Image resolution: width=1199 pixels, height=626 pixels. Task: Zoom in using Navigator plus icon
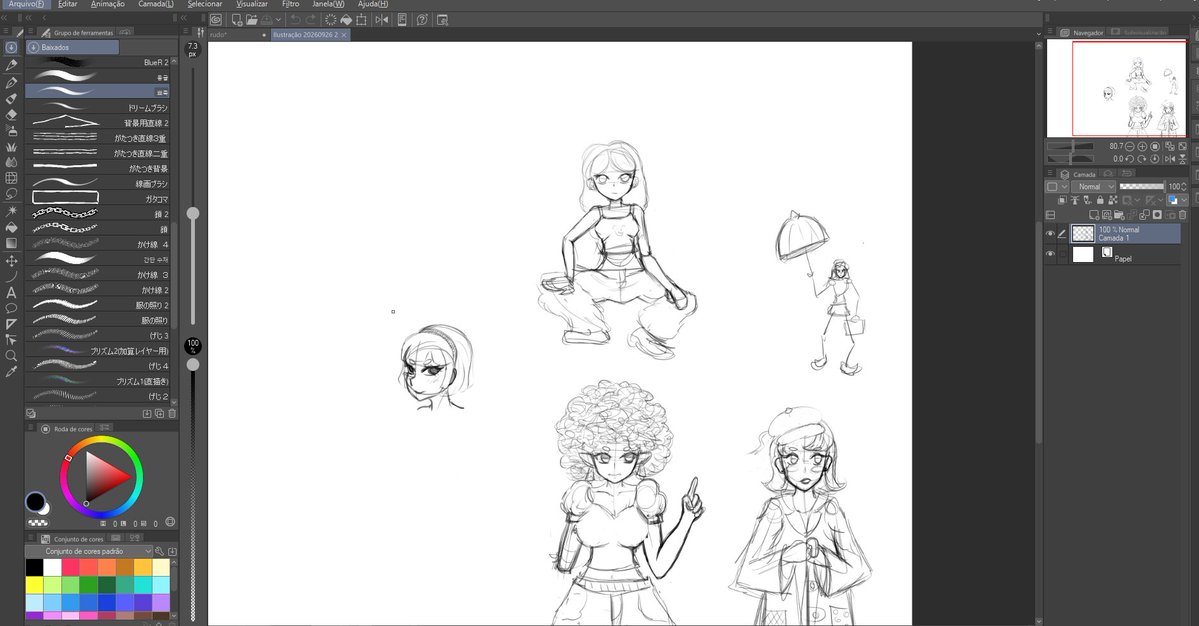tap(1142, 146)
